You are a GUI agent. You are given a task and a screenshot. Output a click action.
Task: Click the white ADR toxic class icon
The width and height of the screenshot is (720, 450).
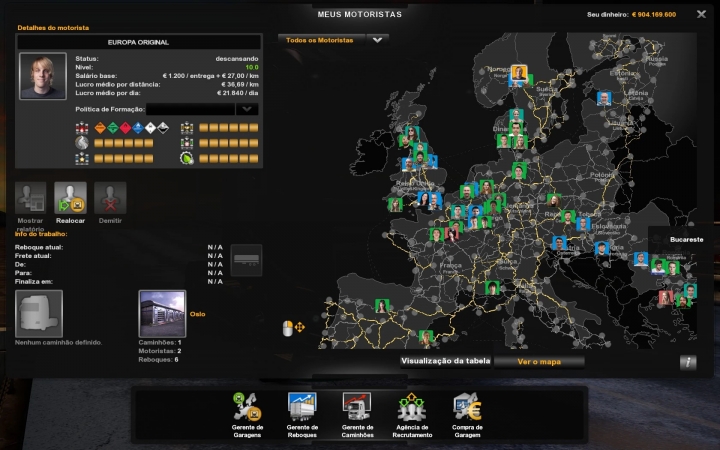point(150,128)
